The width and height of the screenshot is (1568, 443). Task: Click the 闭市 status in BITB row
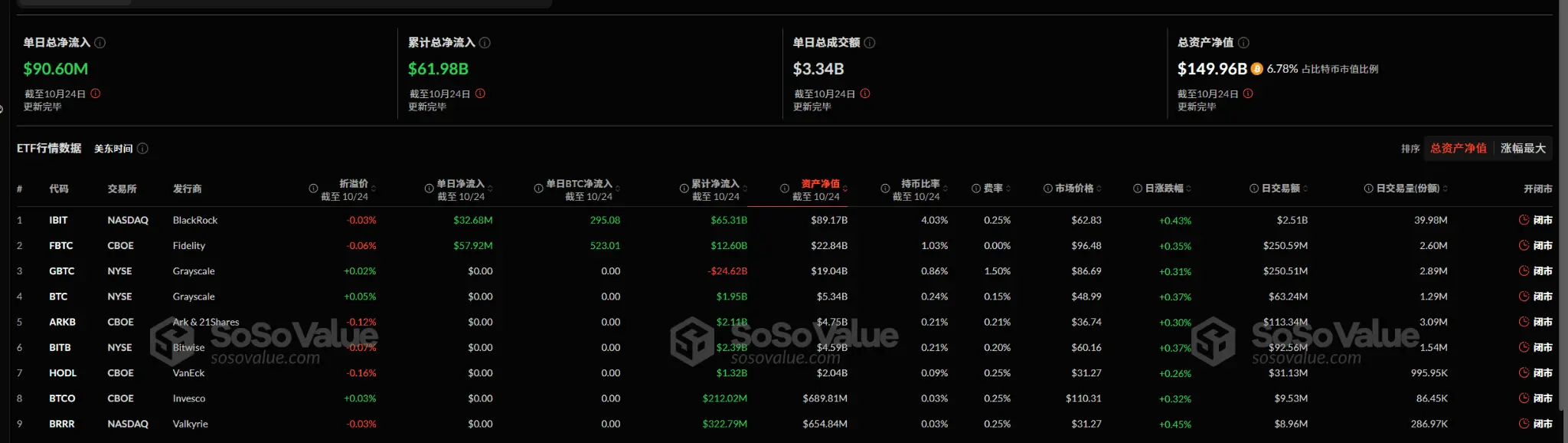(x=1543, y=348)
